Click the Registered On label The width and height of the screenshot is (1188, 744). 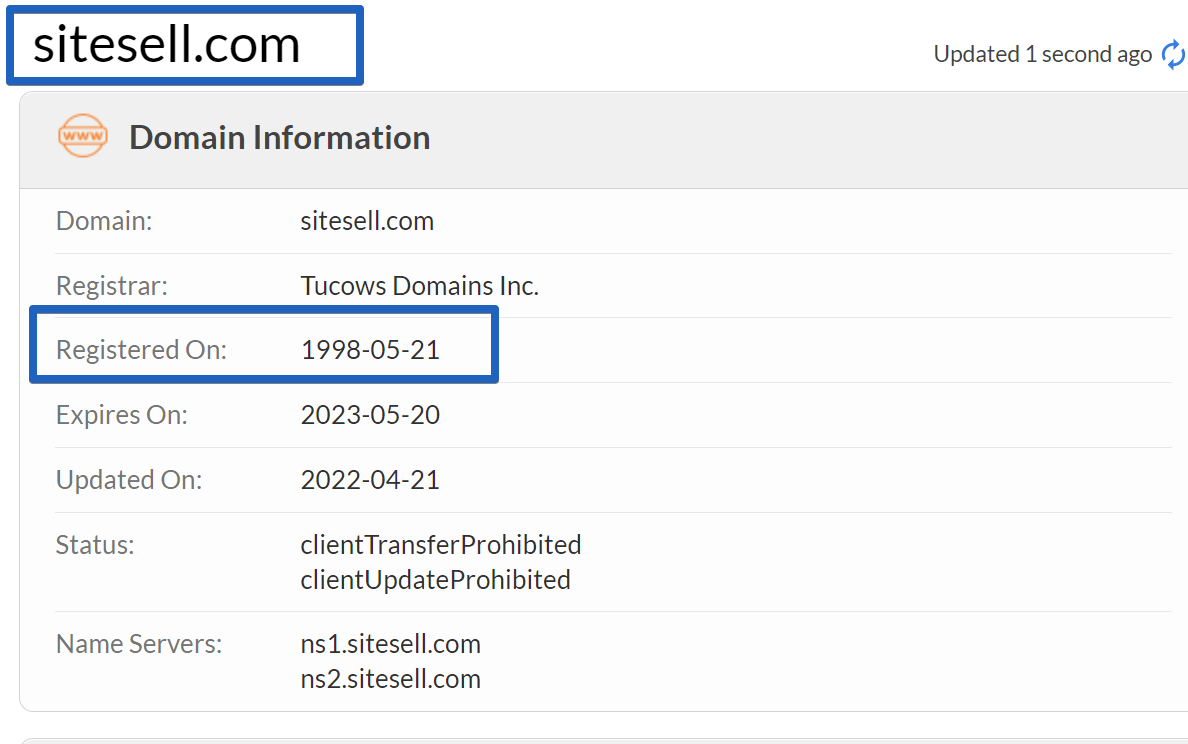(142, 350)
